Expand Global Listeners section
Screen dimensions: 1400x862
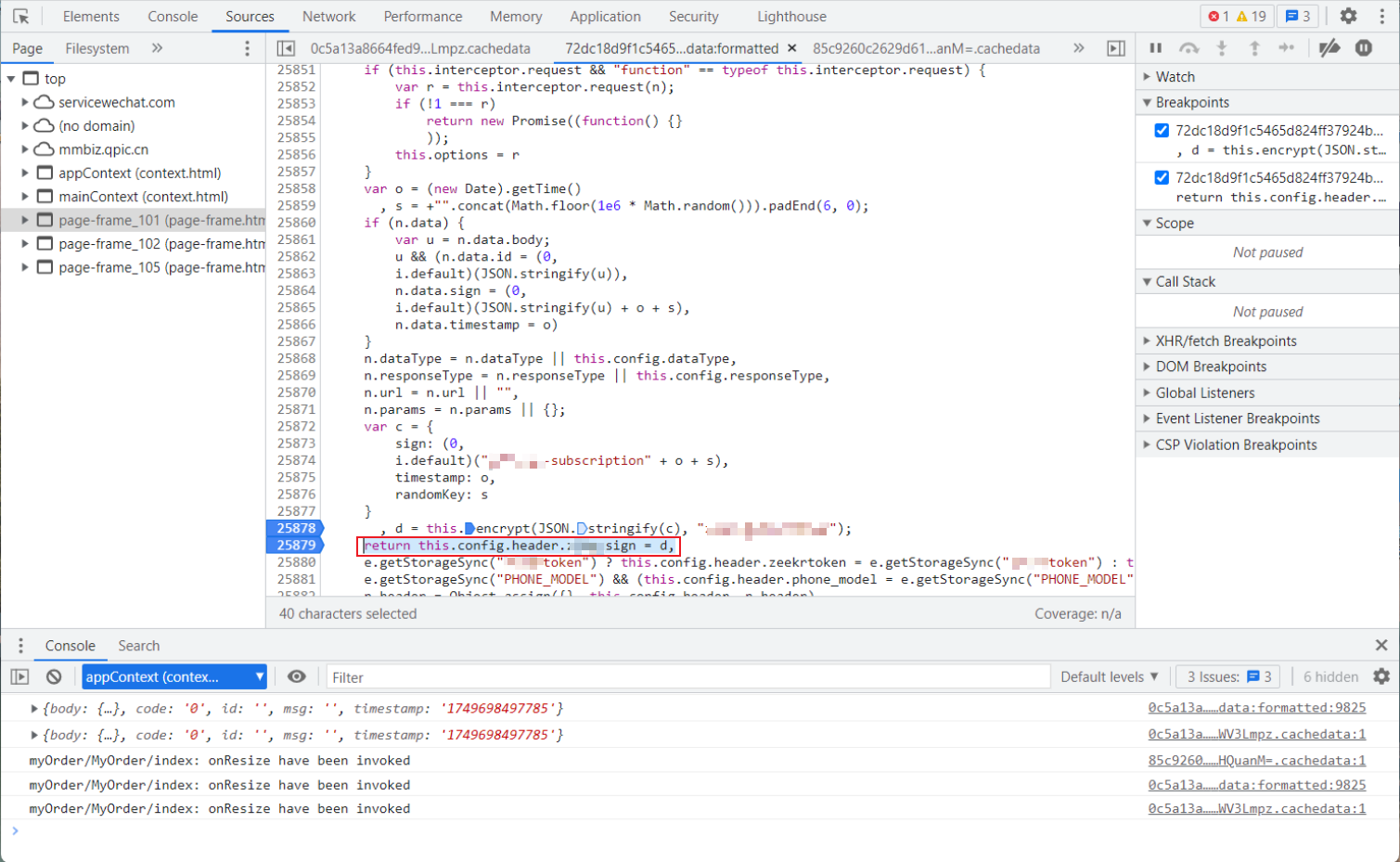coord(1267,393)
